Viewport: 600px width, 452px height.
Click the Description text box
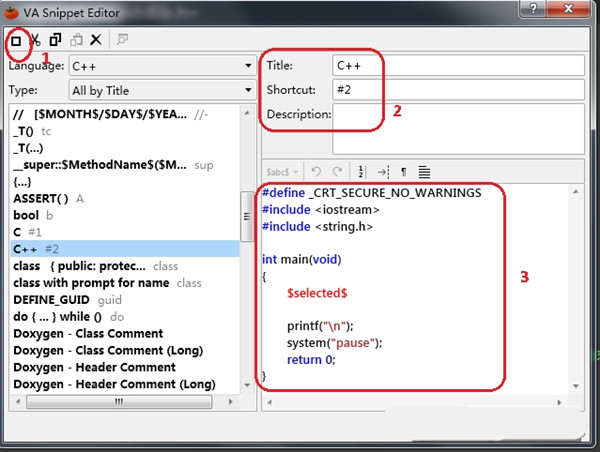[458, 126]
